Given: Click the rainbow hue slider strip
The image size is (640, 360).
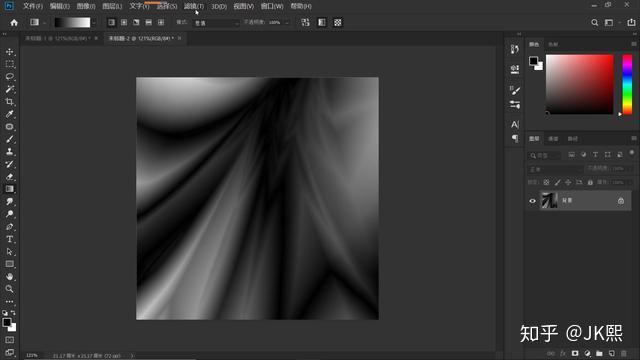Looking at the screenshot, I should coord(627,84).
